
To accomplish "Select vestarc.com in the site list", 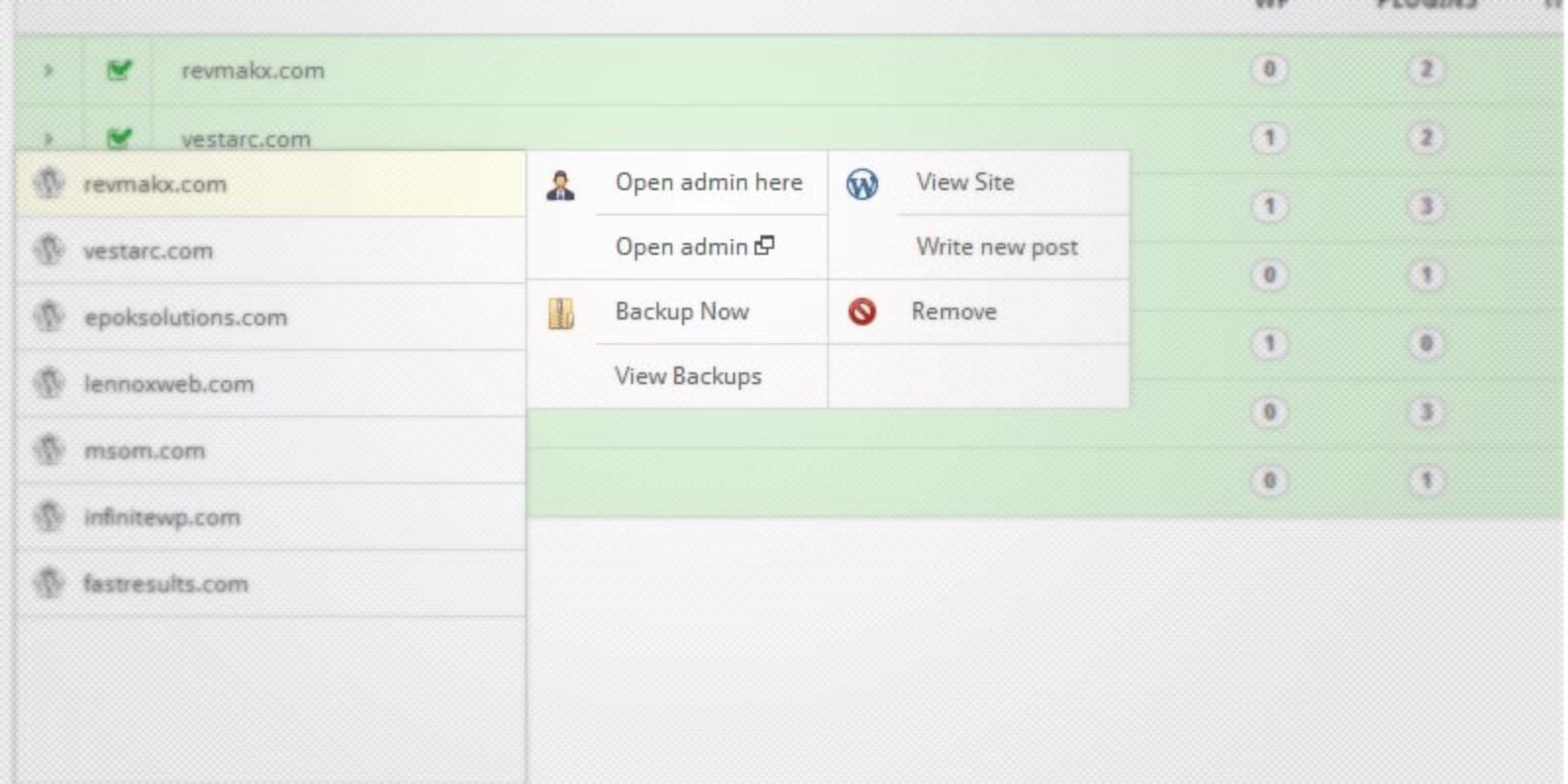I will tap(270, 251).
